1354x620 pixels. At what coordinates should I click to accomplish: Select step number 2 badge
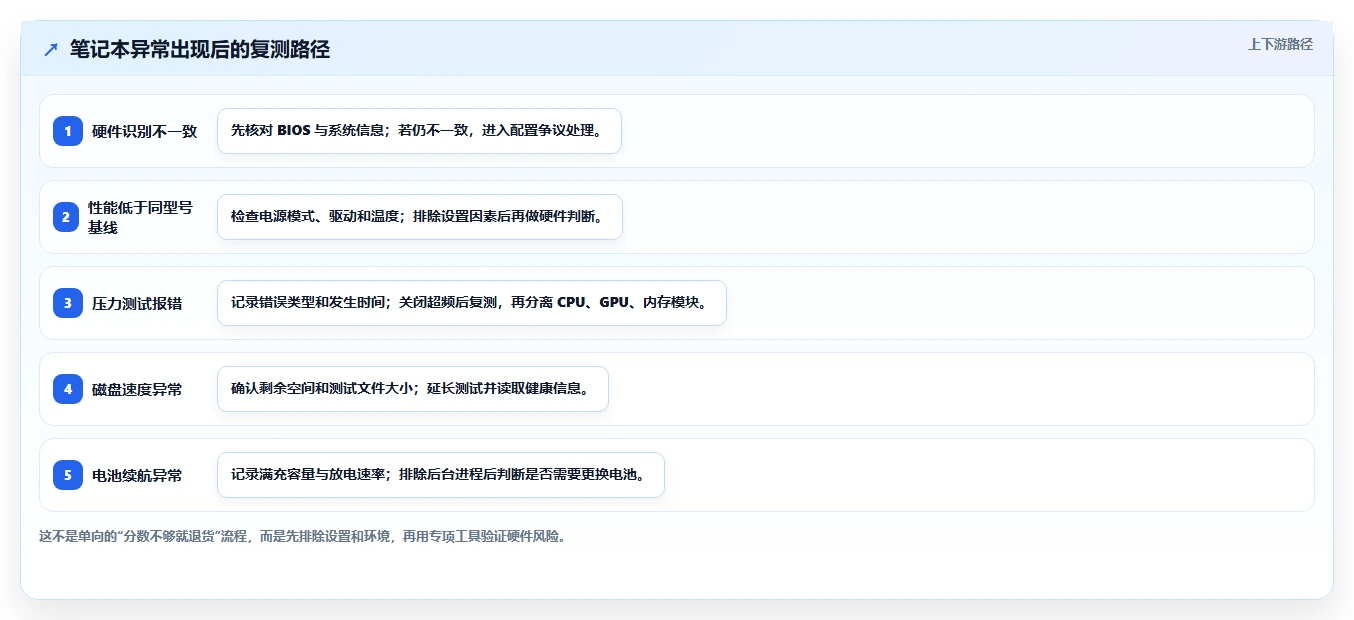68,217
